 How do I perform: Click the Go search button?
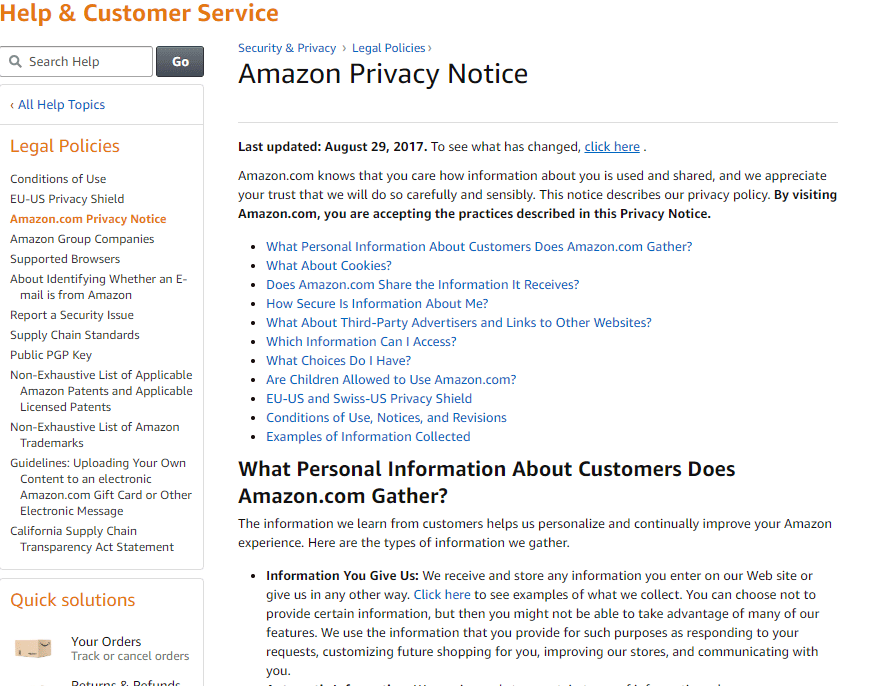coord(180,61)
